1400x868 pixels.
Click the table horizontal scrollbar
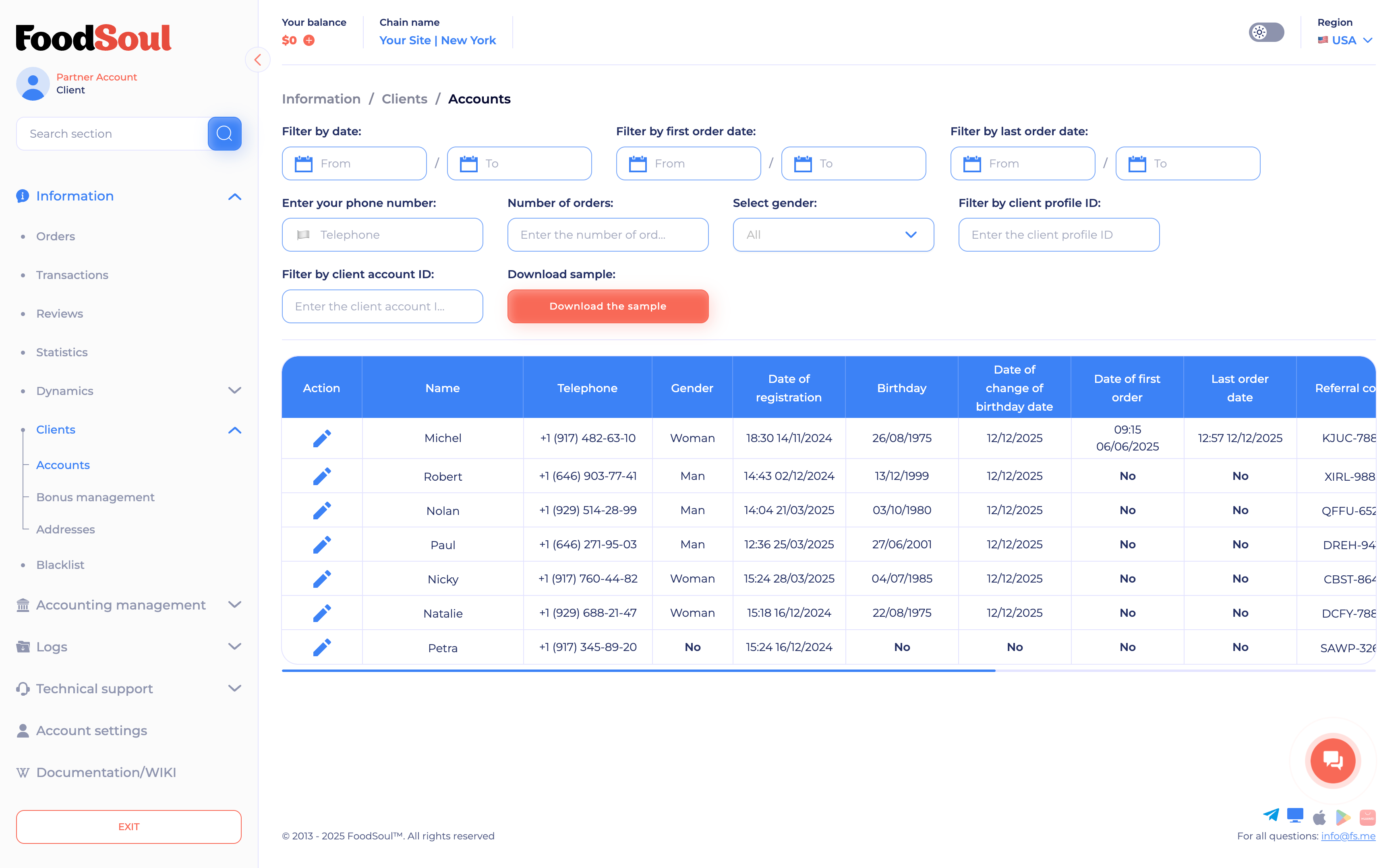point(638,670)
